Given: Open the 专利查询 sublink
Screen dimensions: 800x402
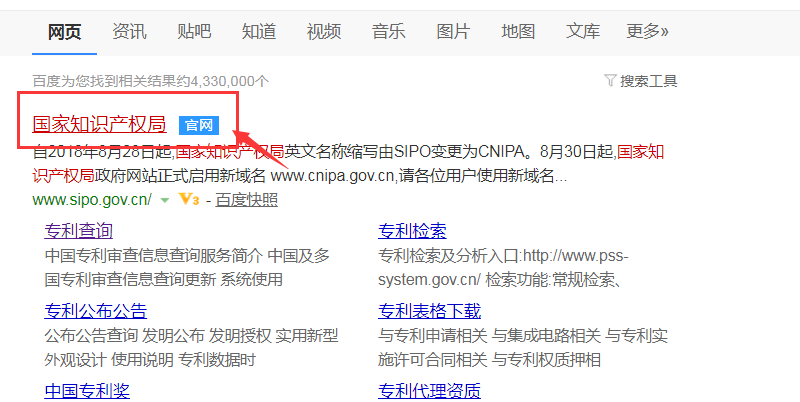Looking at the screenshot, I should click(x=79, y=231).
